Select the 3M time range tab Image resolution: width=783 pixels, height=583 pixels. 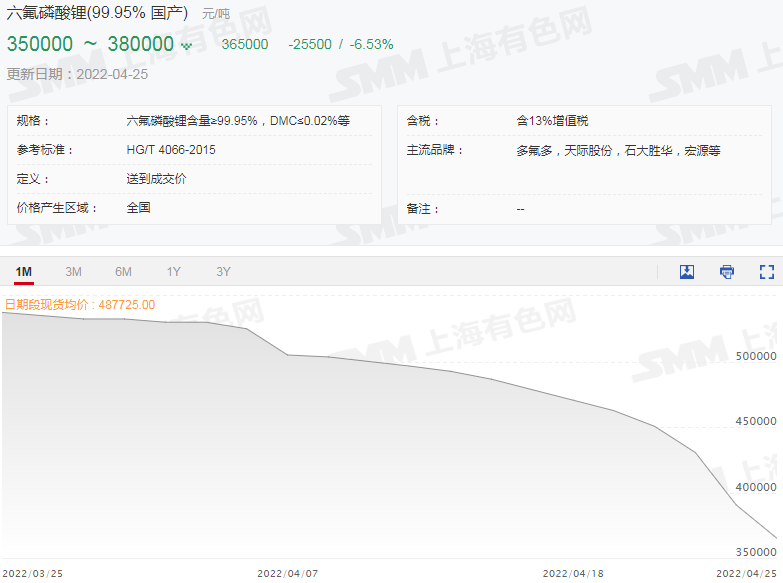[73, 272]
